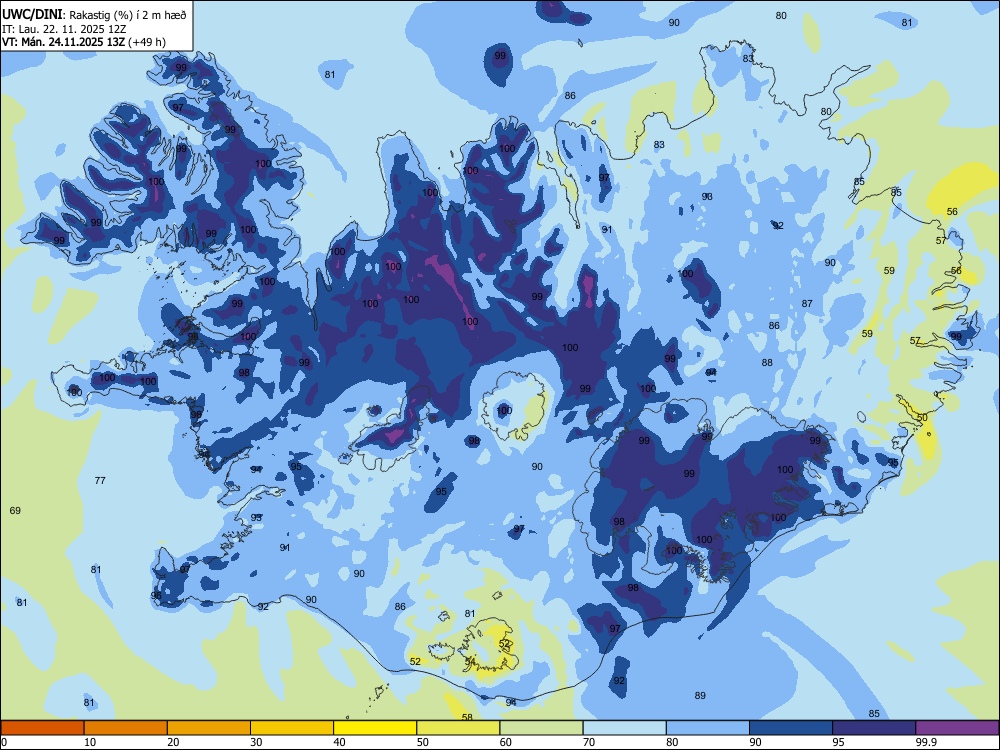Click the orange 10–20 legend swatch
Image resolution: width=1000 pixels, height=750 pixels.
[x=126, y=728]
